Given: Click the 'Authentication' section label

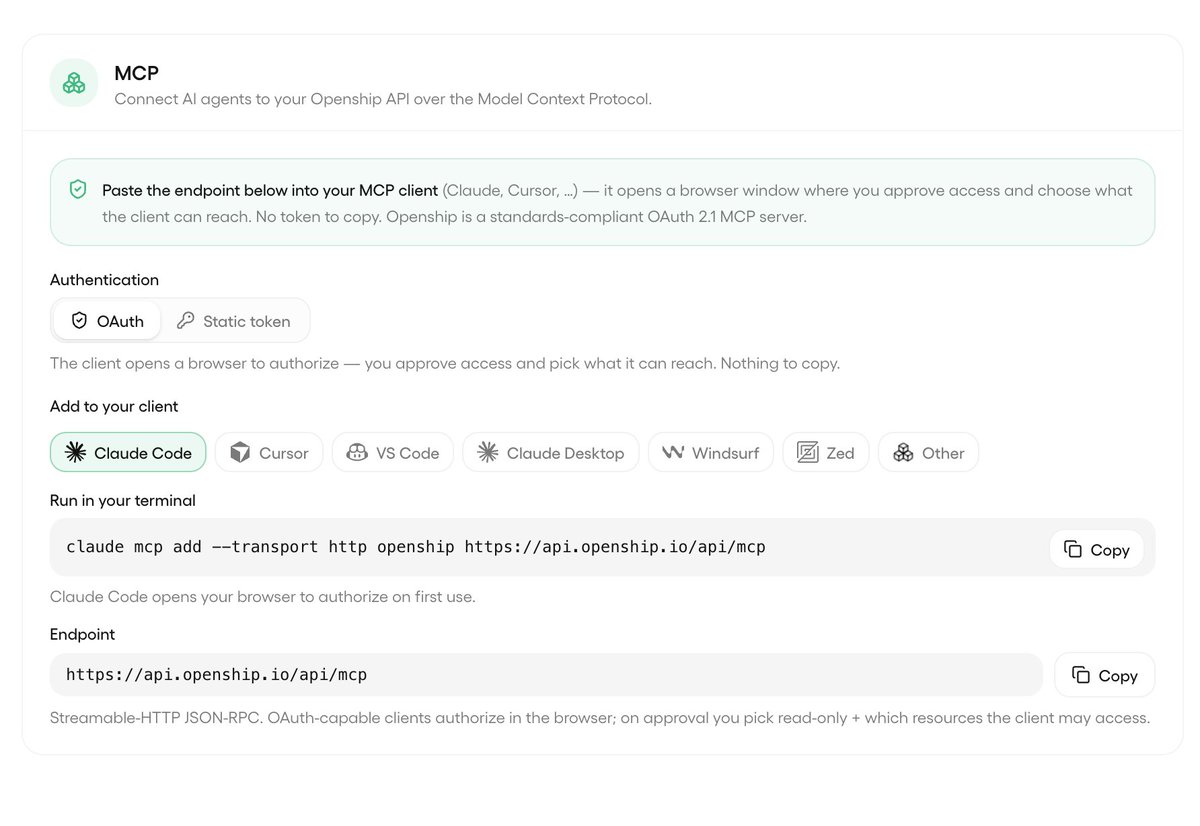Looking at the screenshot, I should point(105,280).
